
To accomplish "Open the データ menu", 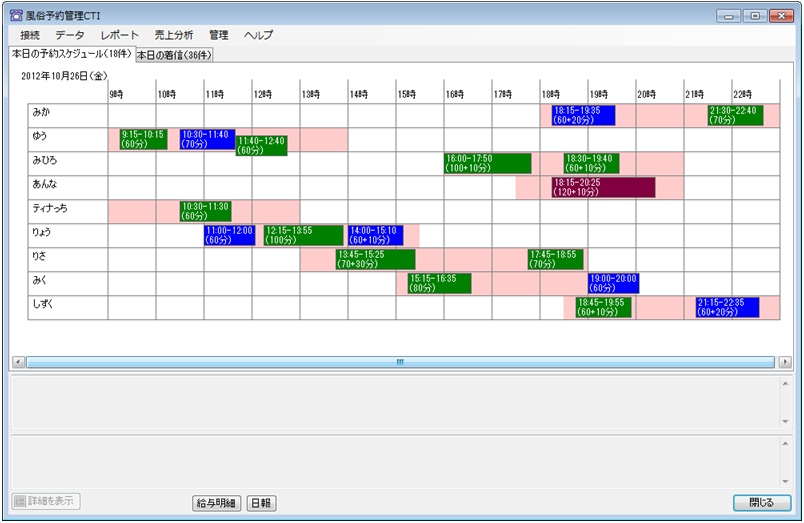I will click(70, 35).
